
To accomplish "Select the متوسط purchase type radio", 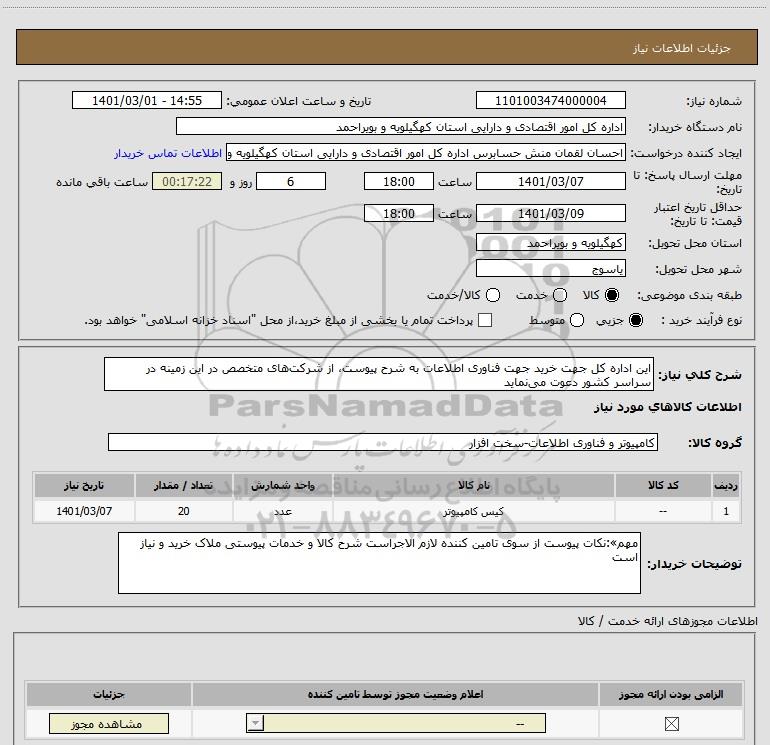I will [577, 320].
